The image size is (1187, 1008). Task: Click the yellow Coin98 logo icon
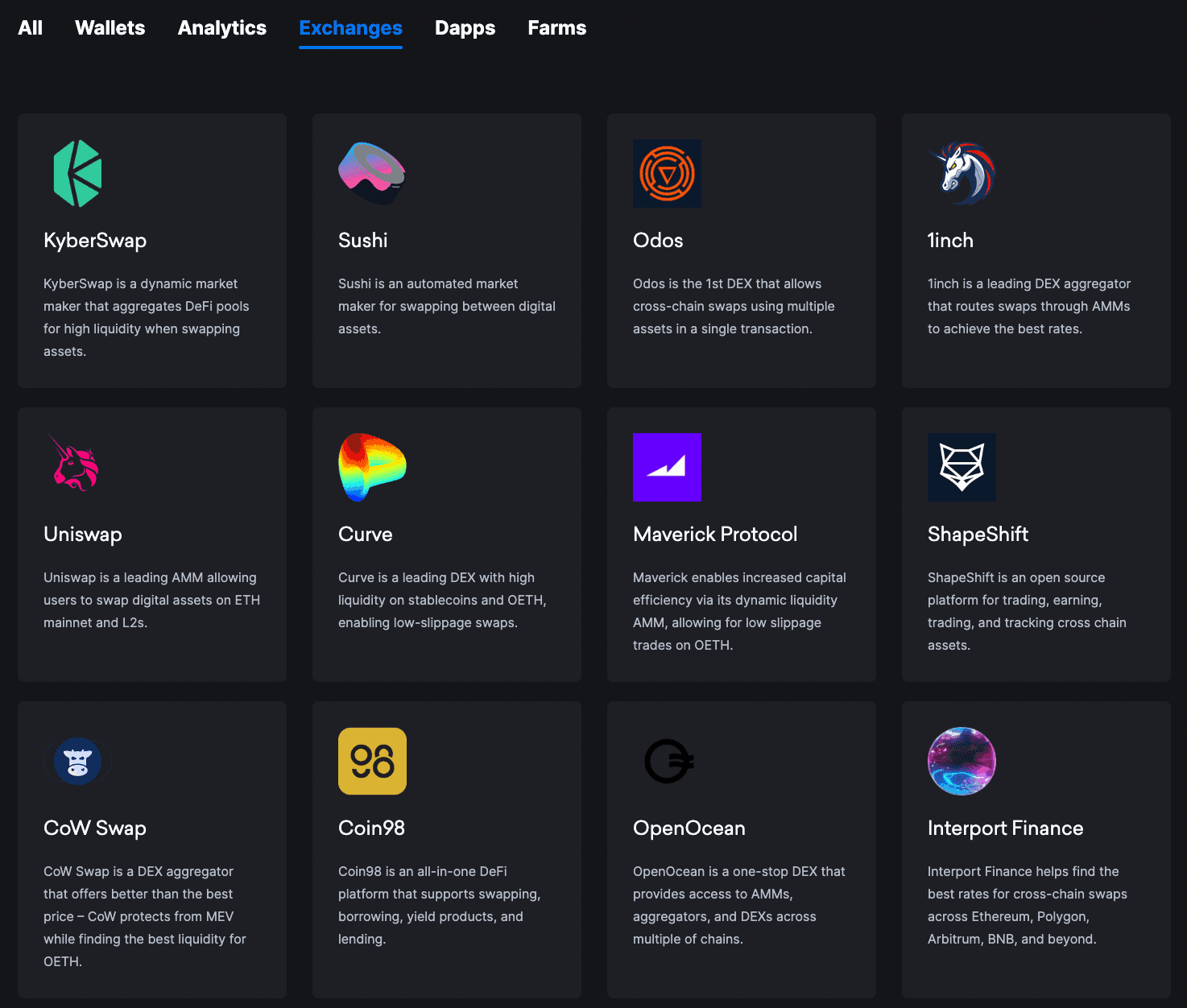pyautogui.click(x=372, y=761)
